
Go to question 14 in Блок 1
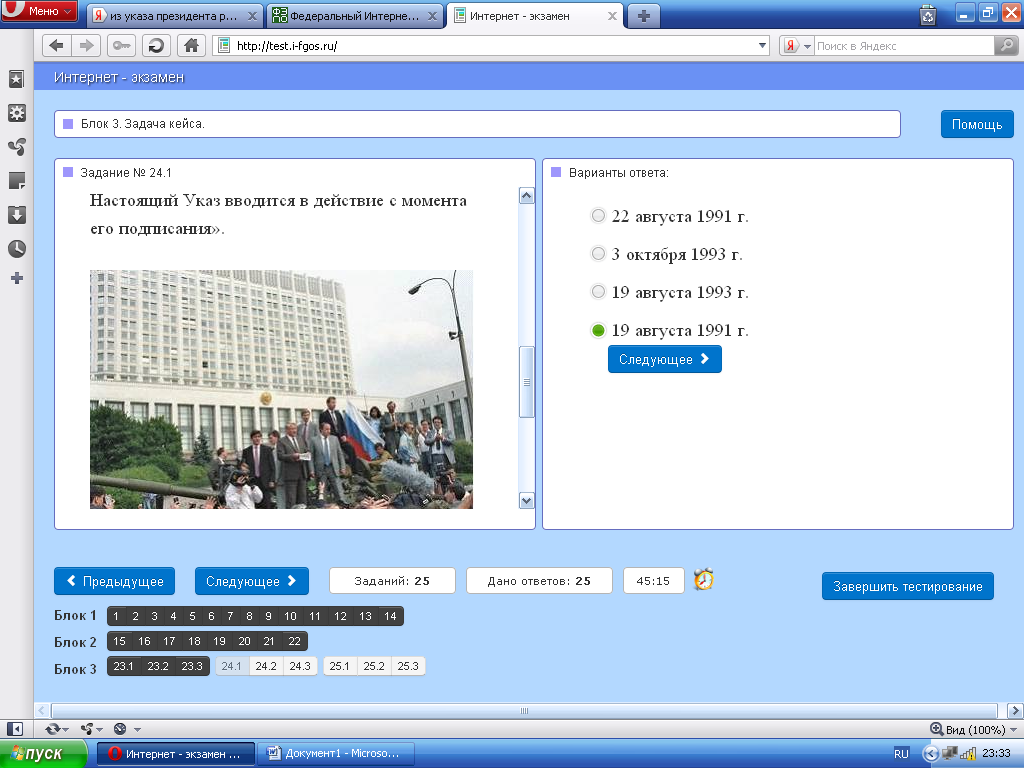390,616
